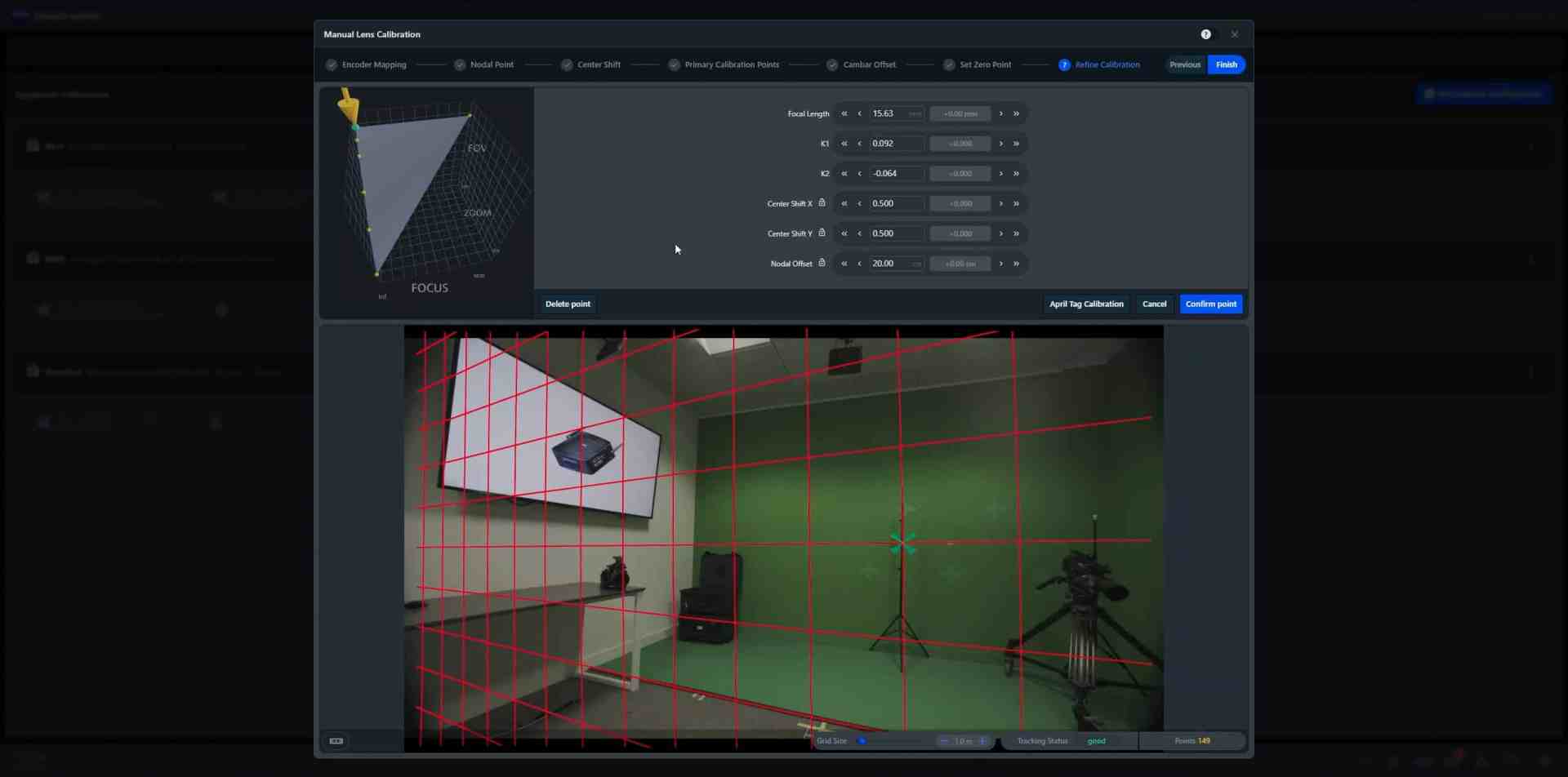Increase Center Shift X with right chevron
1568x777 pixels.
point(1000,203)
